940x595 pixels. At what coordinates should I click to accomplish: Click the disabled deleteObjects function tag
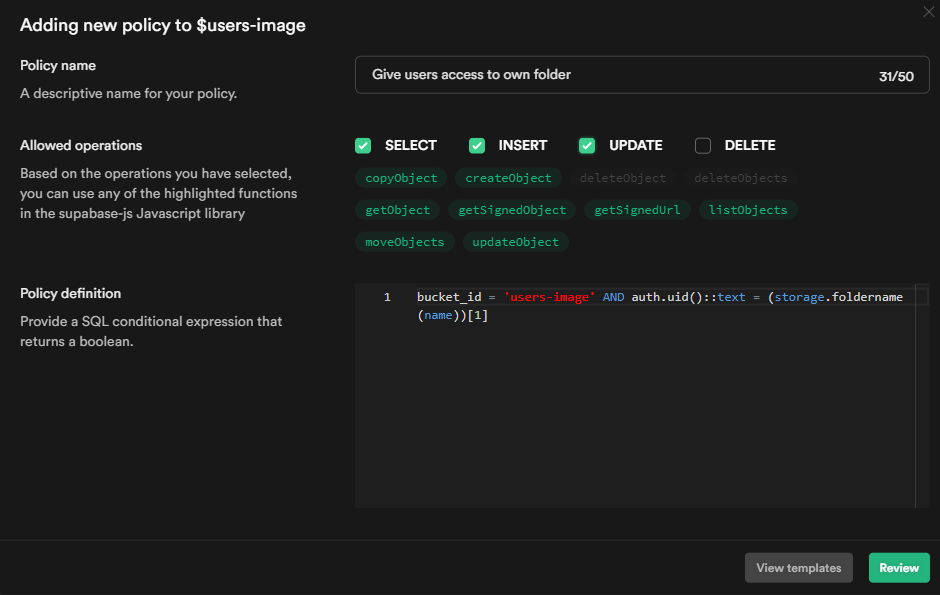tap(740, 178)
